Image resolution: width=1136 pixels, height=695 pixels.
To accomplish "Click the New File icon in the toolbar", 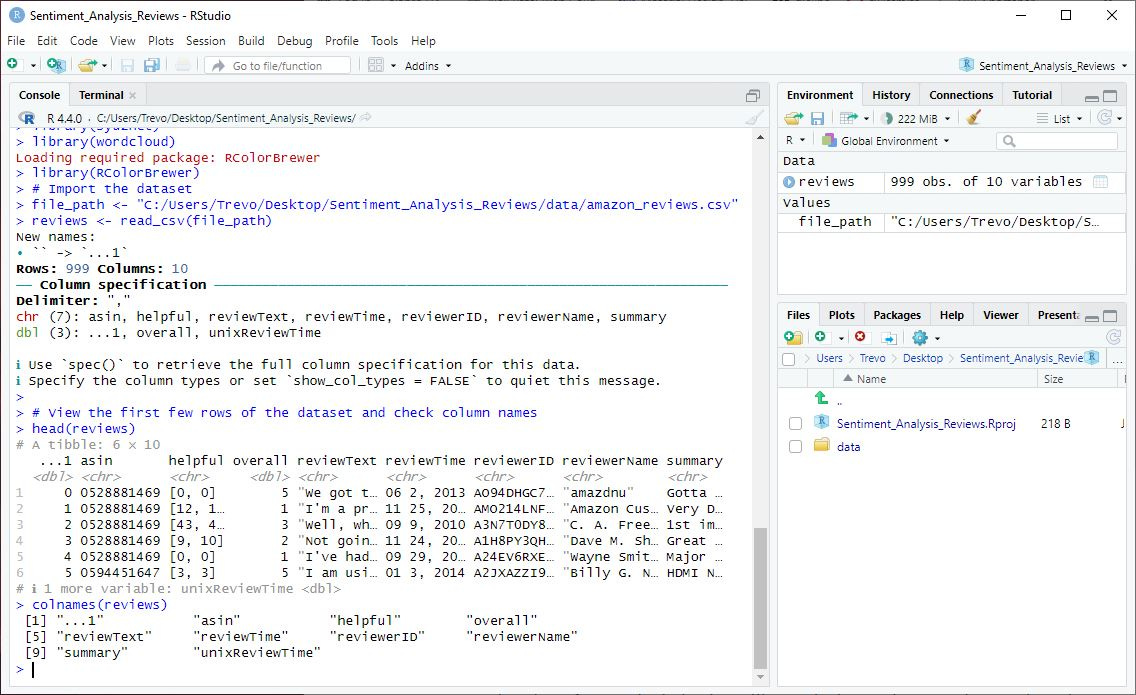I will (13, 64).
